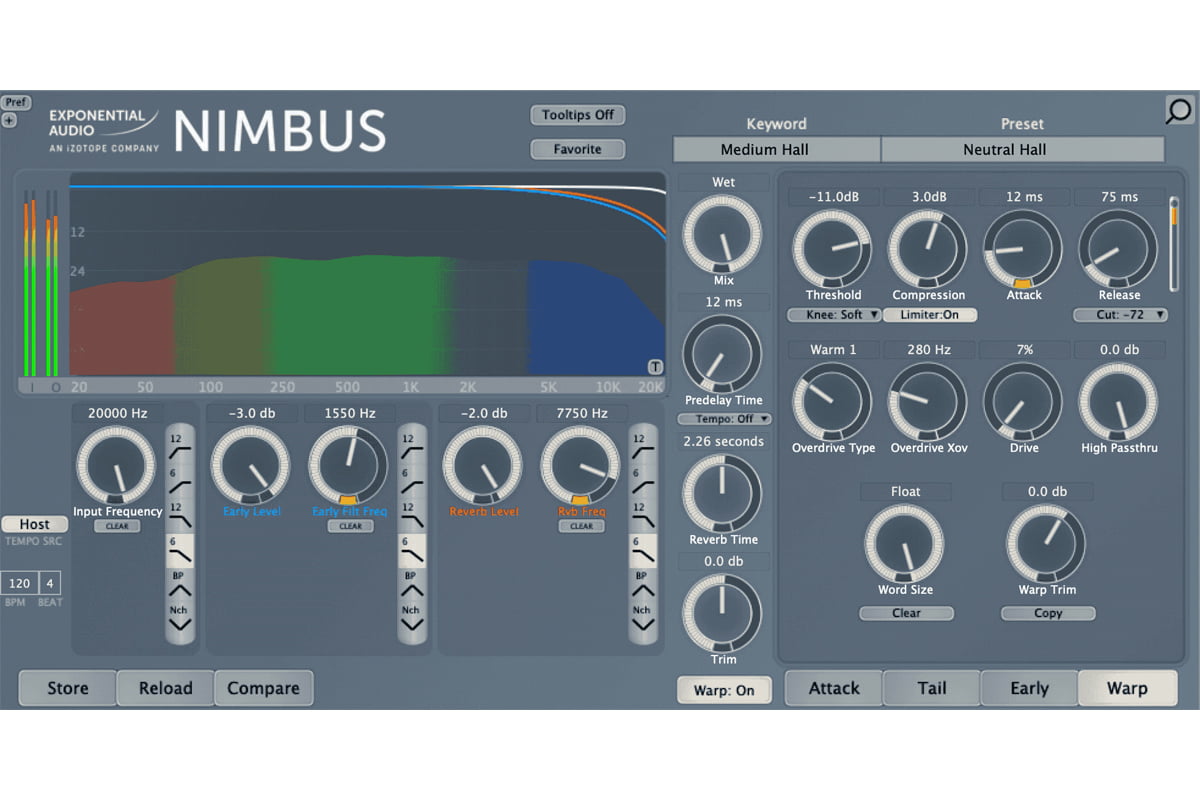Click CLEAR under Early Filt Freq
Image resolution: width=1200 pixels, height=800 pixels.
(349, 526)
